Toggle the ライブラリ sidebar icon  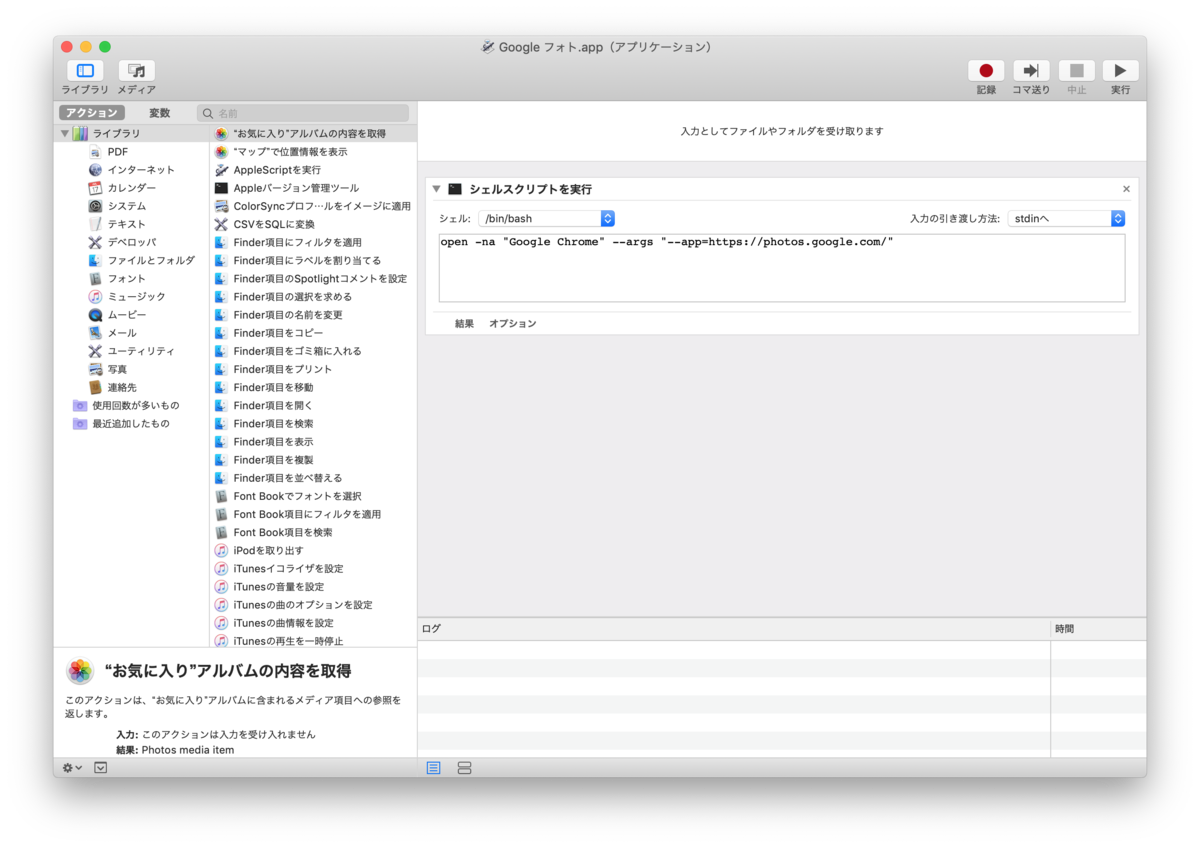pos(85,71)
